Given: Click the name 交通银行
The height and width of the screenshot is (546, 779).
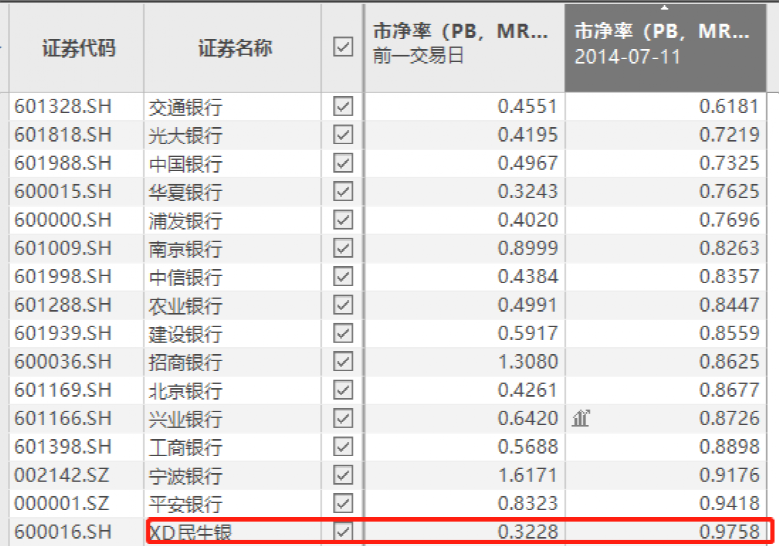Looking at the screenshot, I should (185, 107).
